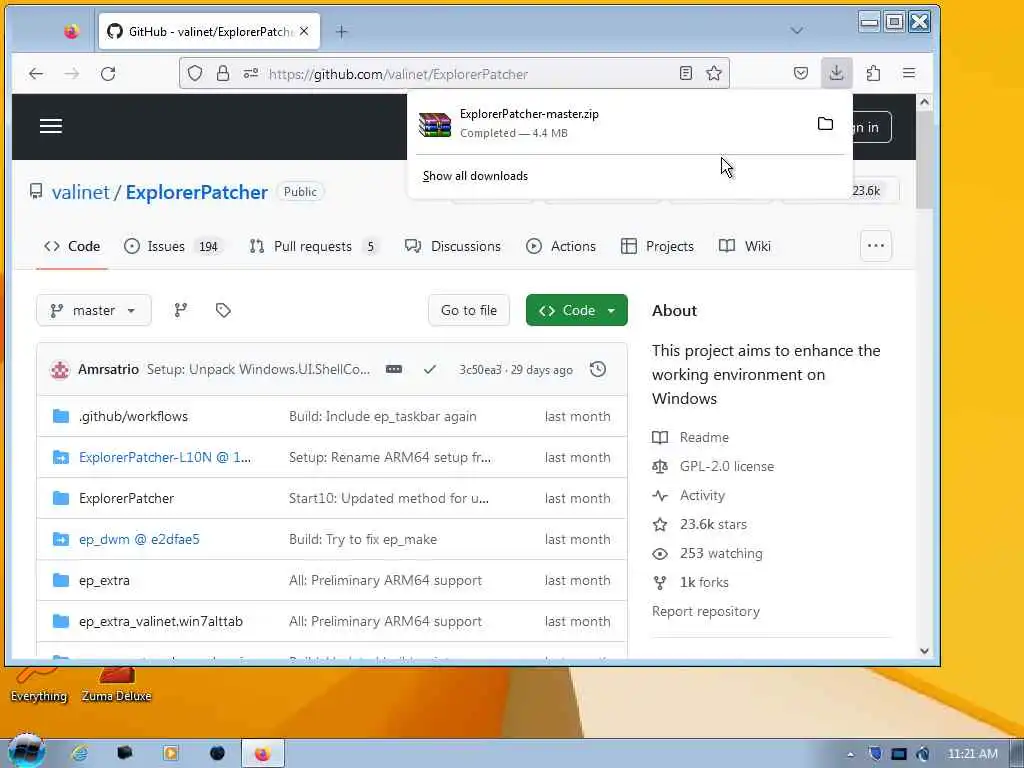The height and width of the screenshot is (768, 1024).
Task: Open the .github/workflows folder
Action: click(x=133, y=417)
